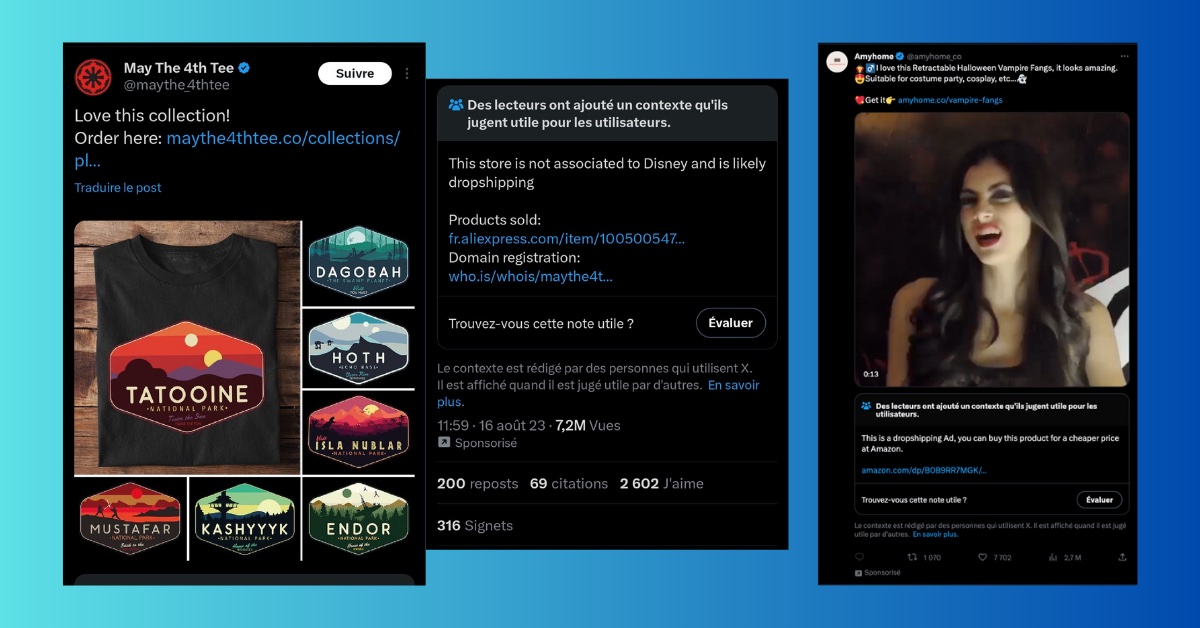This screenshot has height=628, width=1200.
Task: Open the who.is/whois domain registration link
Action: click(x=531, y=277)
